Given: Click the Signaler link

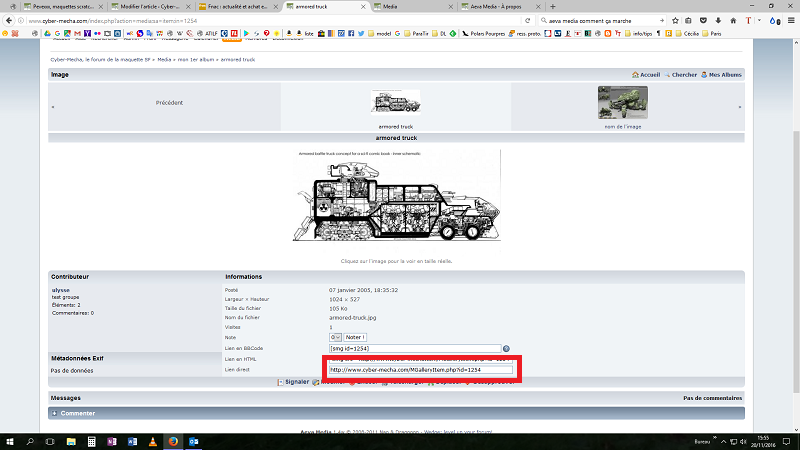Looking at the screenshot, I should (x=293, y=382).
